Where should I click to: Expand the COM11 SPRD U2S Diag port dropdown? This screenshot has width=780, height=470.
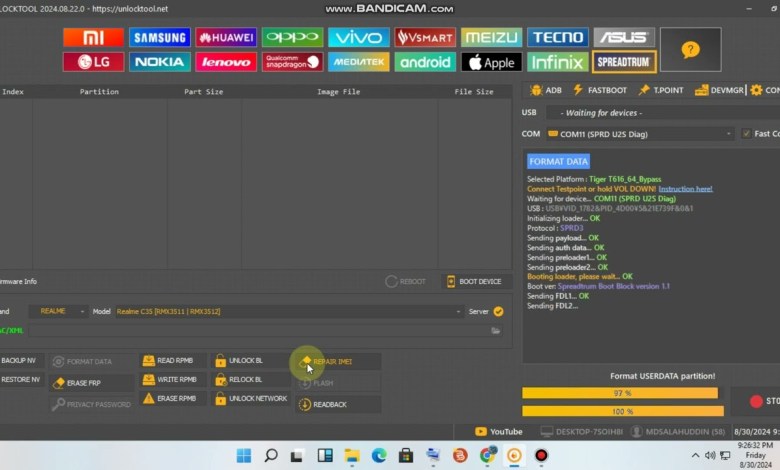tap(640, 134)
